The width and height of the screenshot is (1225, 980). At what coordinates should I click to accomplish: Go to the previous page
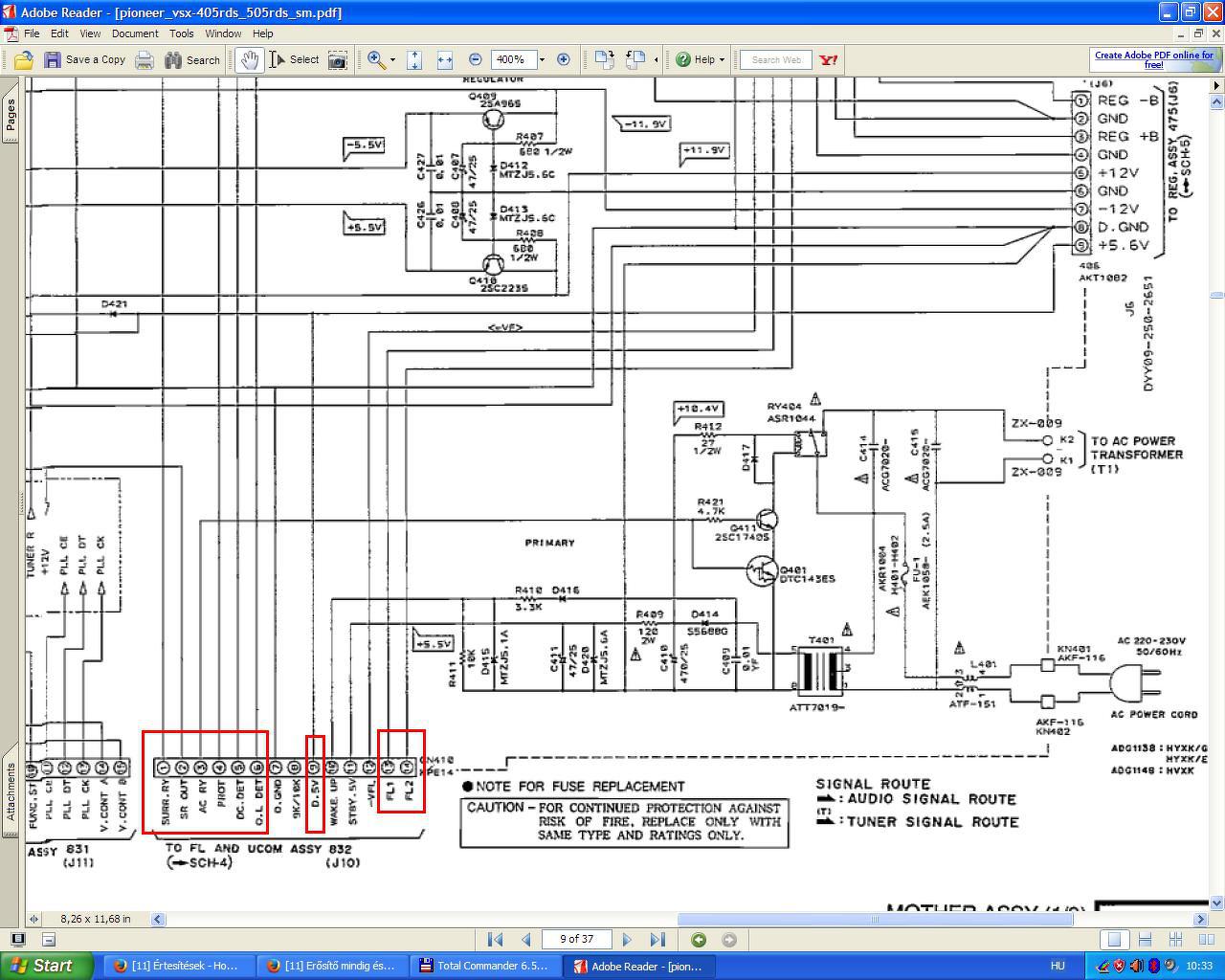525,939
